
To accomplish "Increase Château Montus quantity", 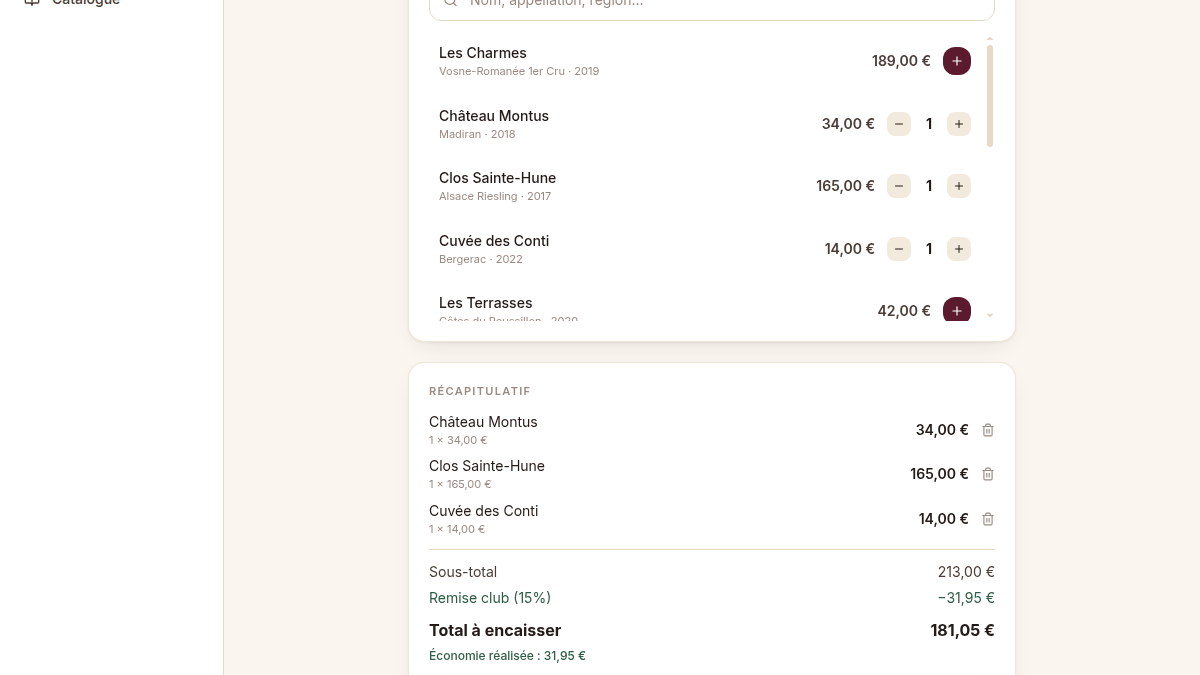I will click(x=959, y=124).
